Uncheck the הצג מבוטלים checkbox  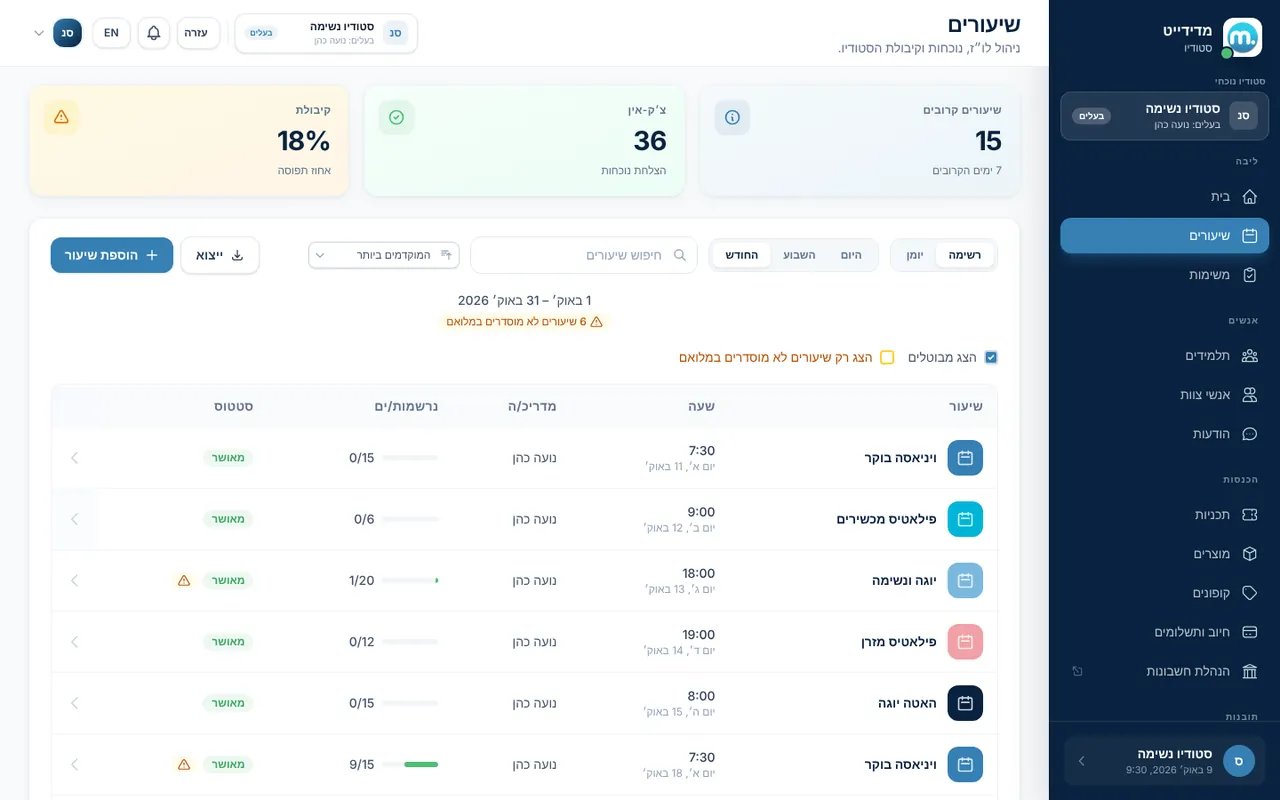coord(991,357)
